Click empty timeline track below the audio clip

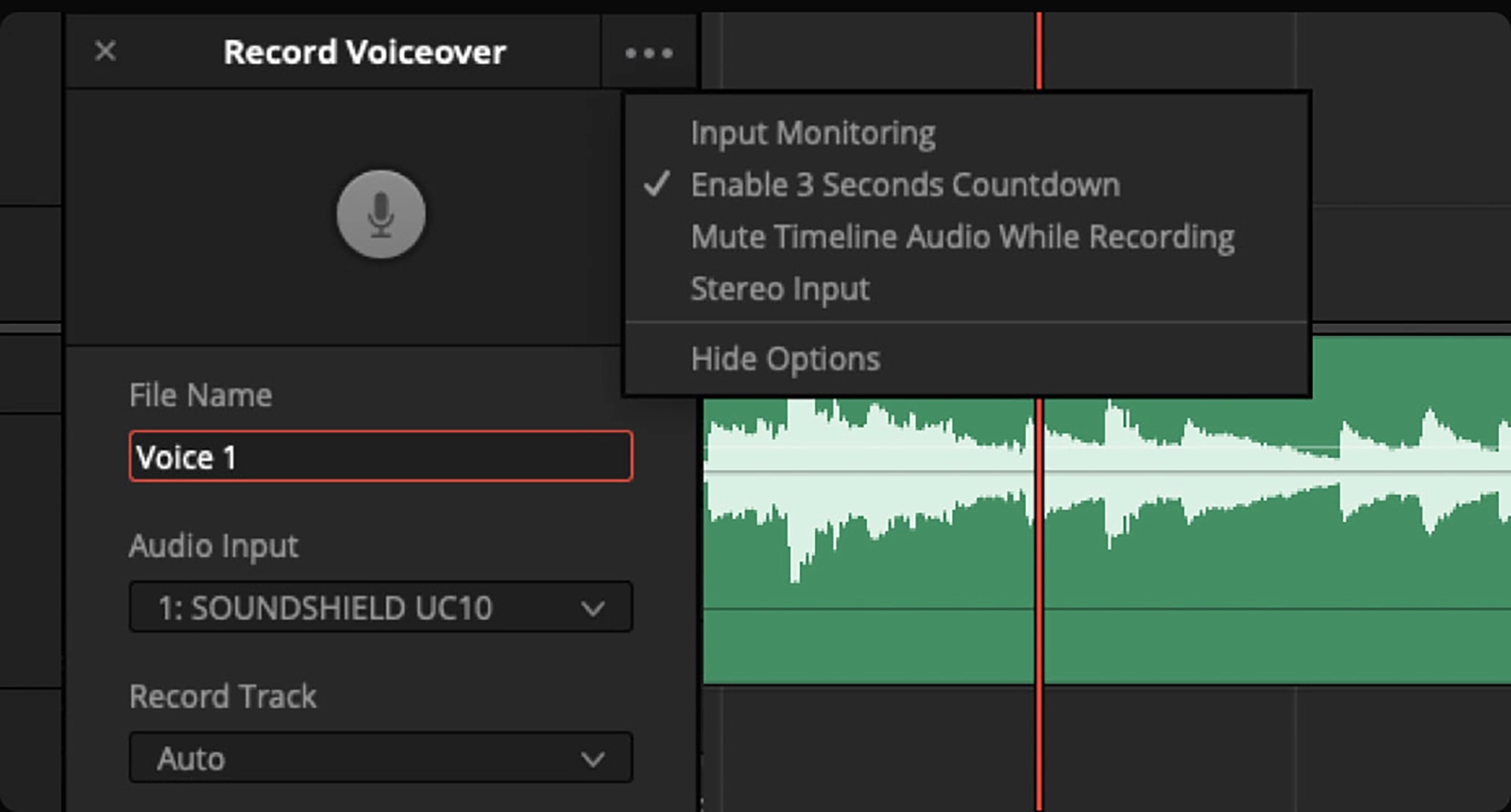point(1180,746)
